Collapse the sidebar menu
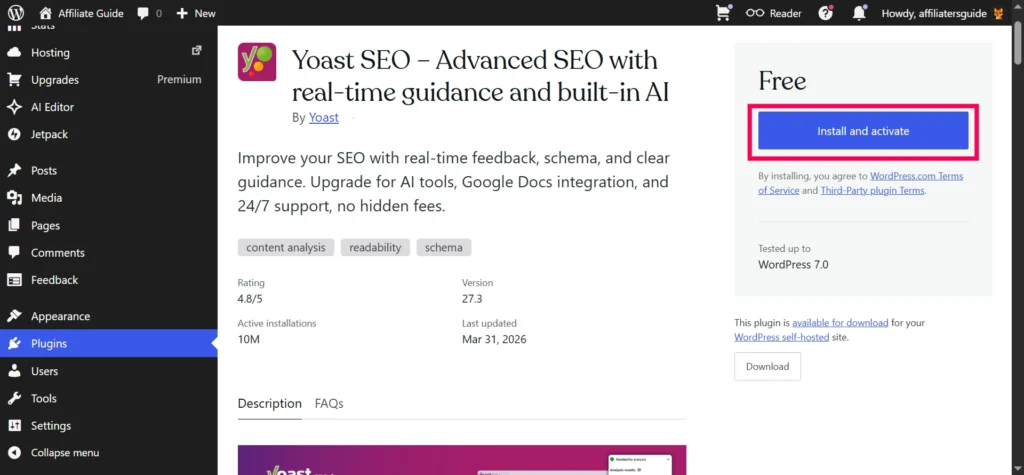Viewport: 1024px width, 475px height. (x=64, y=452)
